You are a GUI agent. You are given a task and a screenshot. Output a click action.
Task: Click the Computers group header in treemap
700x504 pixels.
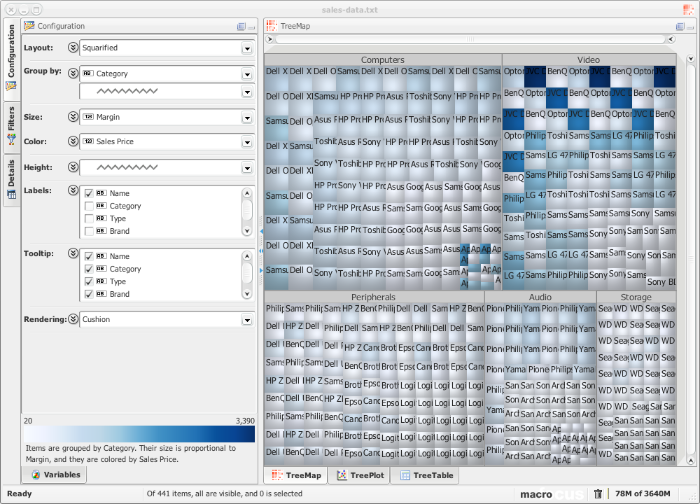[383, 60]
